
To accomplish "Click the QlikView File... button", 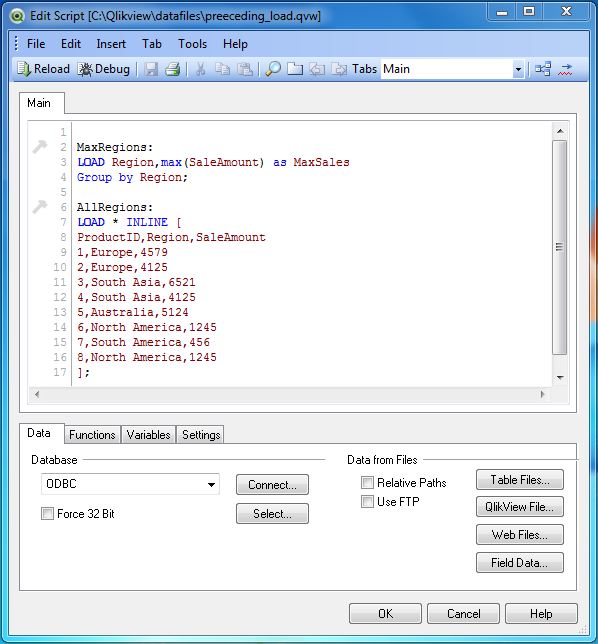I will (520, 507).
